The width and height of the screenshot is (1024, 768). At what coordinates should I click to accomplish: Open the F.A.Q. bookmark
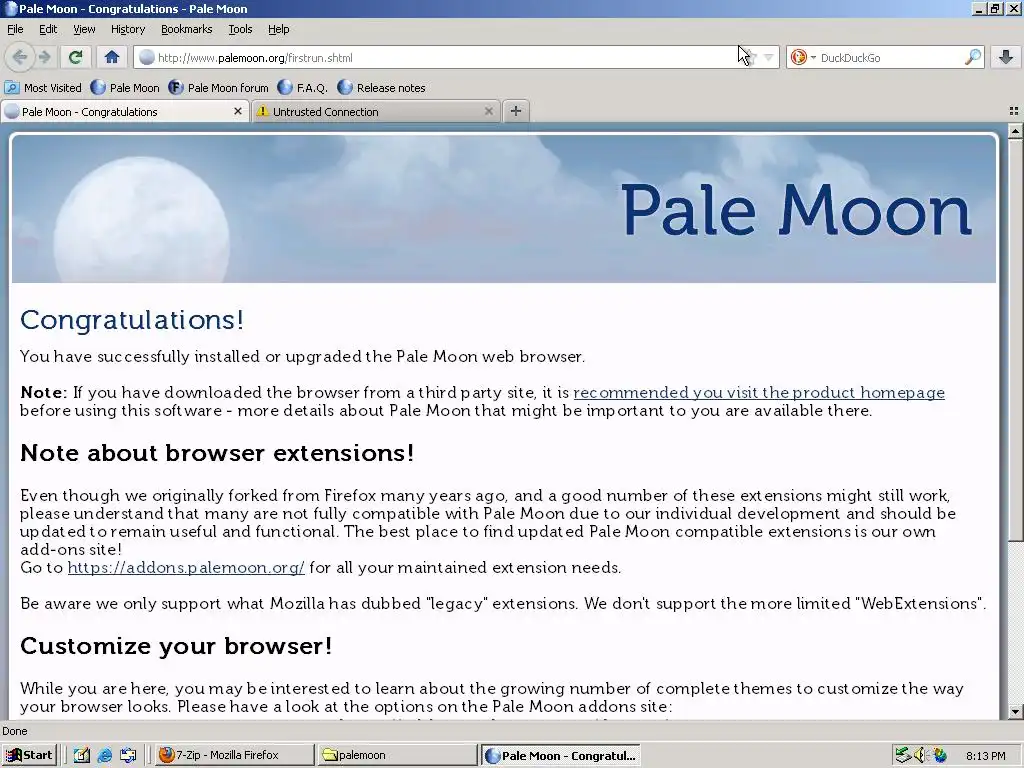click(x=302, y=88)
